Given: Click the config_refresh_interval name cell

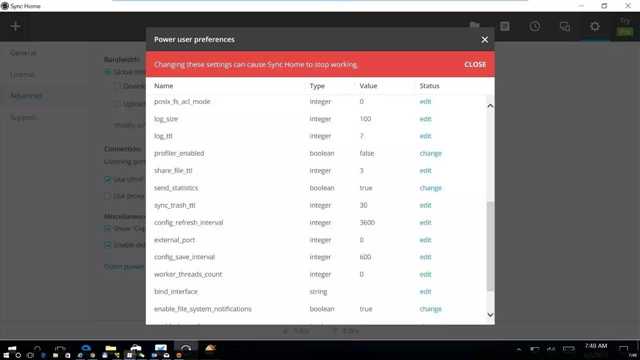Looking at the screenshot, I should (189, 222).
